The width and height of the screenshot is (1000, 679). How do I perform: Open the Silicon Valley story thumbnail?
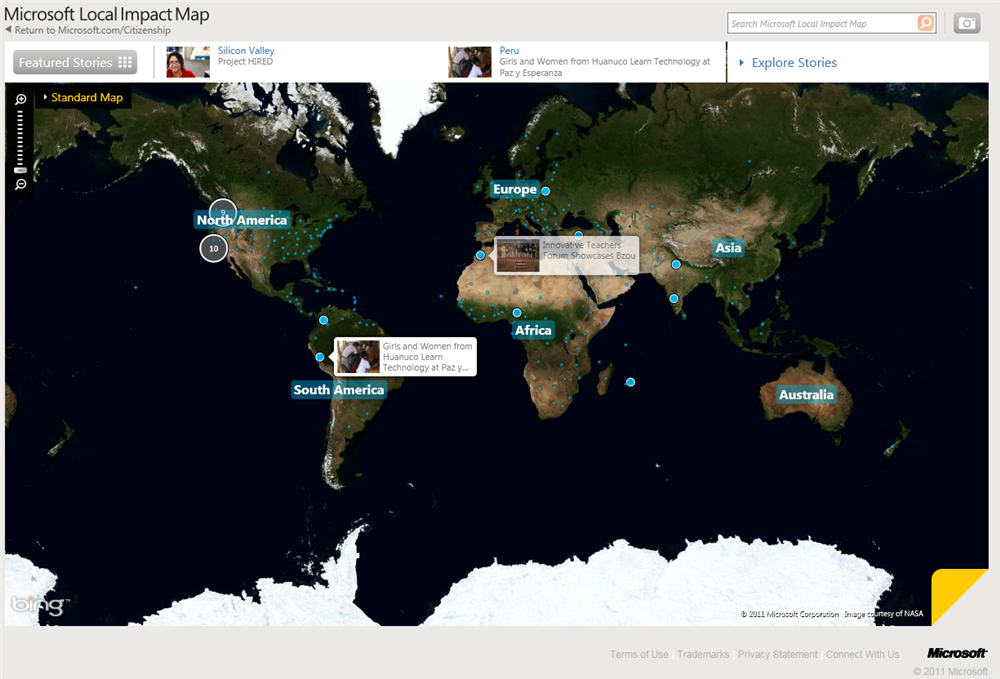point(188,62)
